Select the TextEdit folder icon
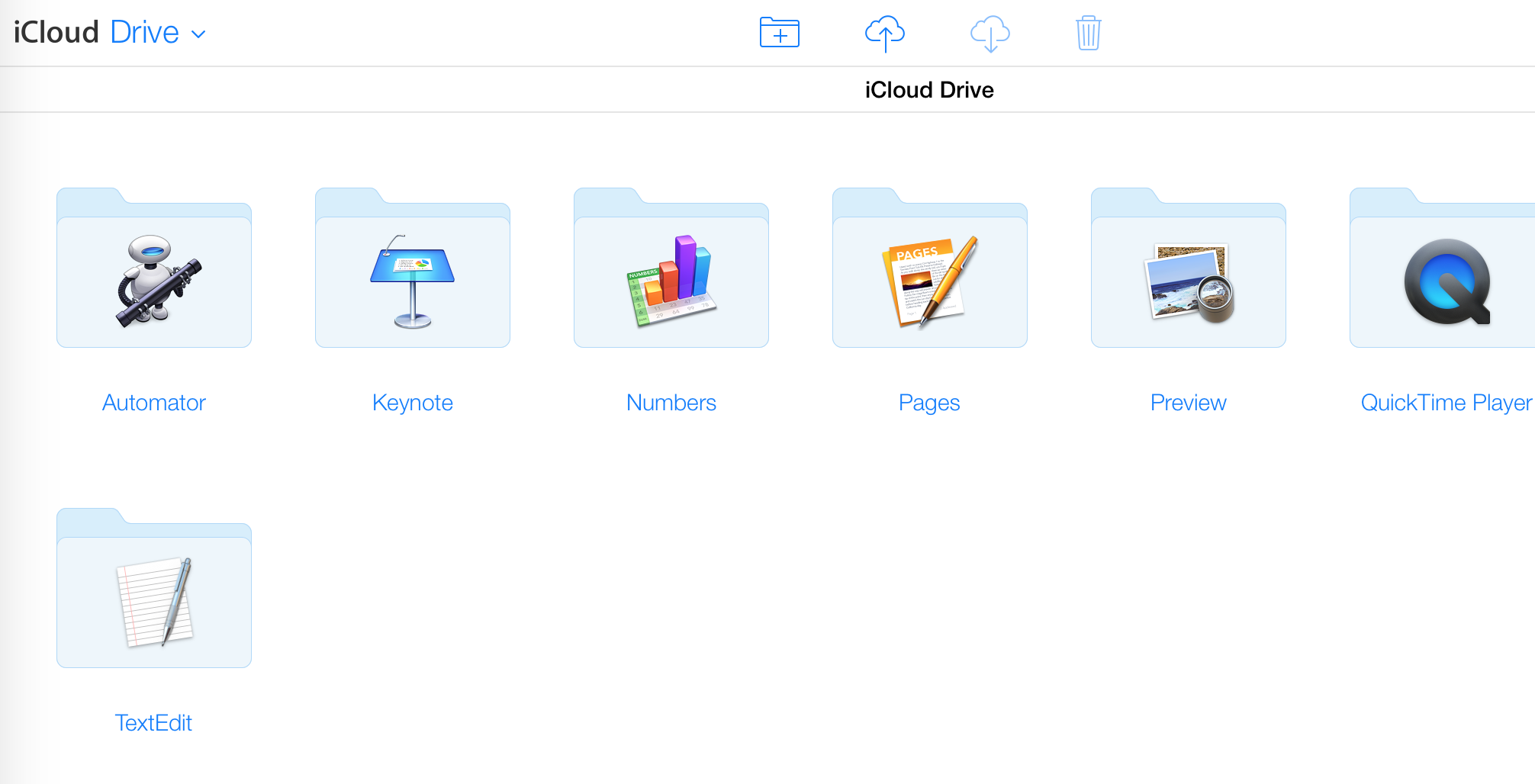The image size is (1535, 784). 154,588
